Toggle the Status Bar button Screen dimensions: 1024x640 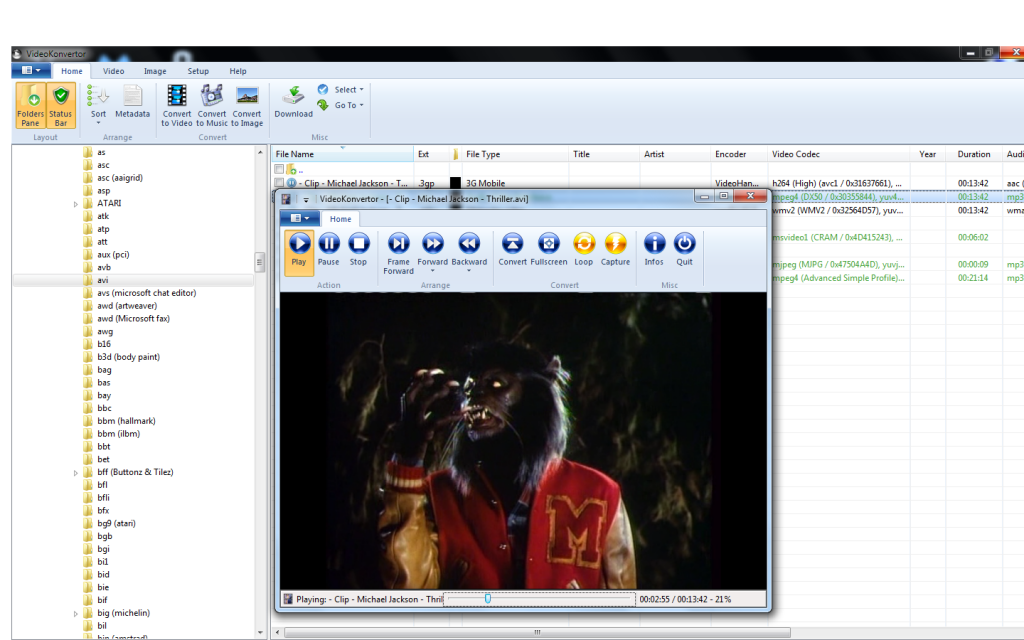[x=61, y=105]
